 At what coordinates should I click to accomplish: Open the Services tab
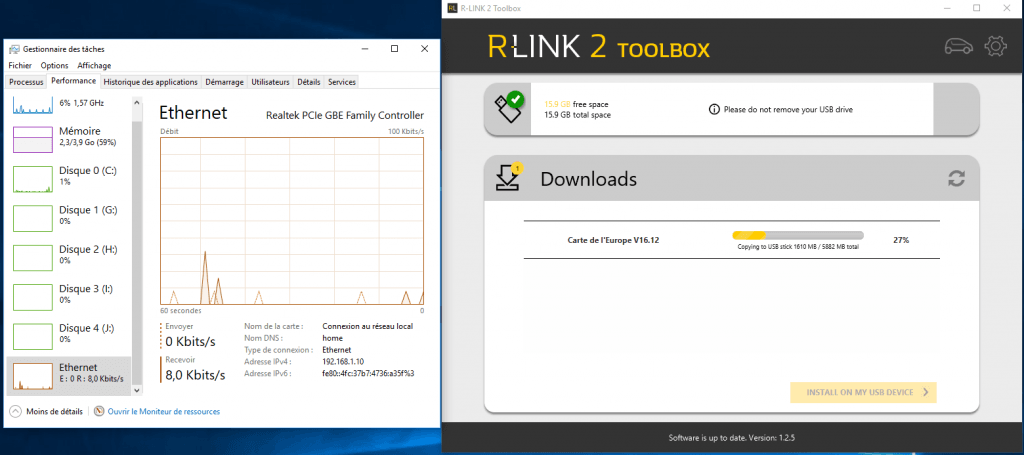342,81
